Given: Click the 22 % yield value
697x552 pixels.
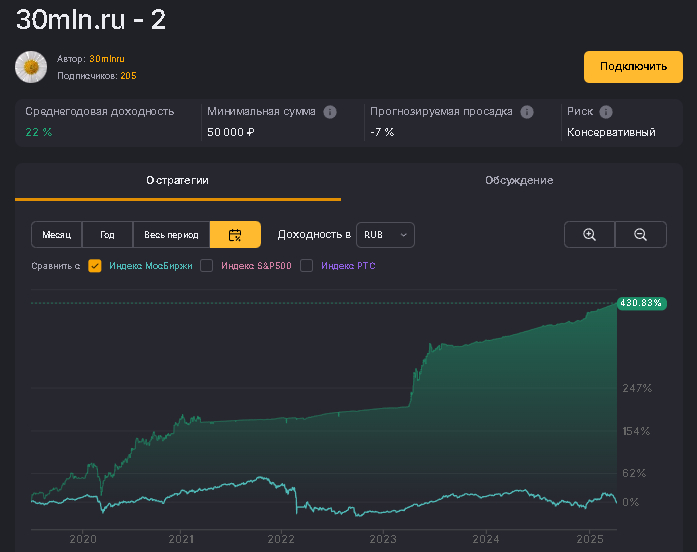Looking at the screenshot, I should (x=39, y=132).
